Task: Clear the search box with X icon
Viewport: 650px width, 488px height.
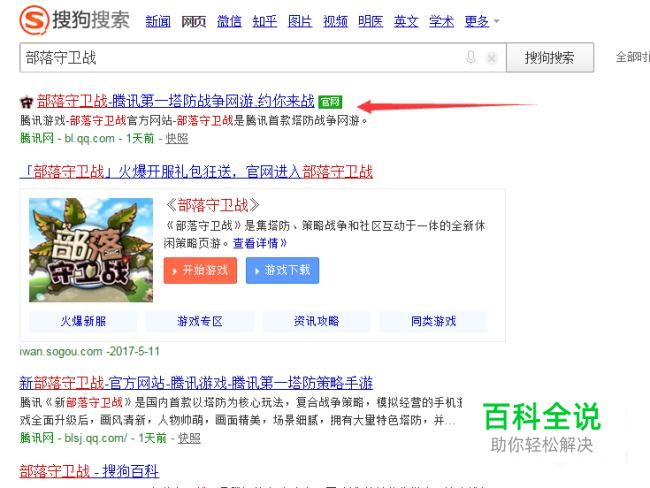Action: 492,58
